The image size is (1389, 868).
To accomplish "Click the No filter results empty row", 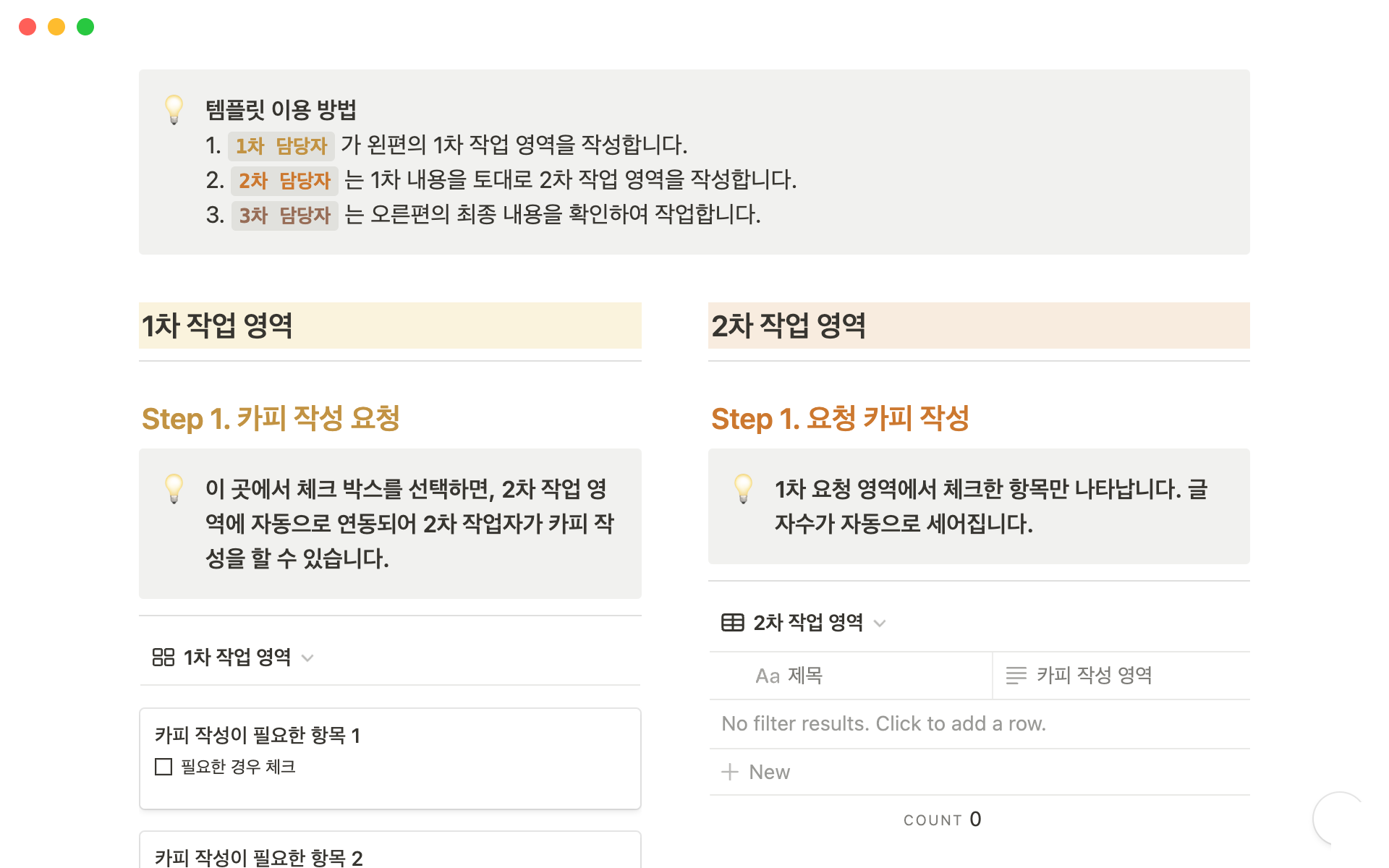I will [883, 723].
